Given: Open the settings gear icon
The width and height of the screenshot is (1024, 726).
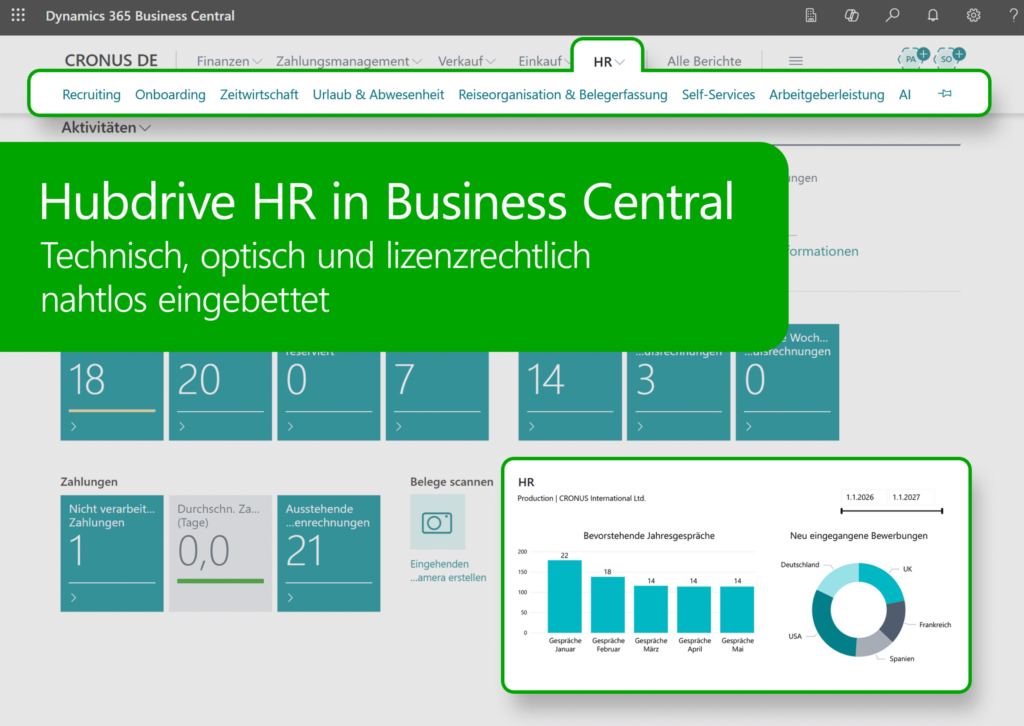Looking at the screenshot, I should tap(973, 15).
